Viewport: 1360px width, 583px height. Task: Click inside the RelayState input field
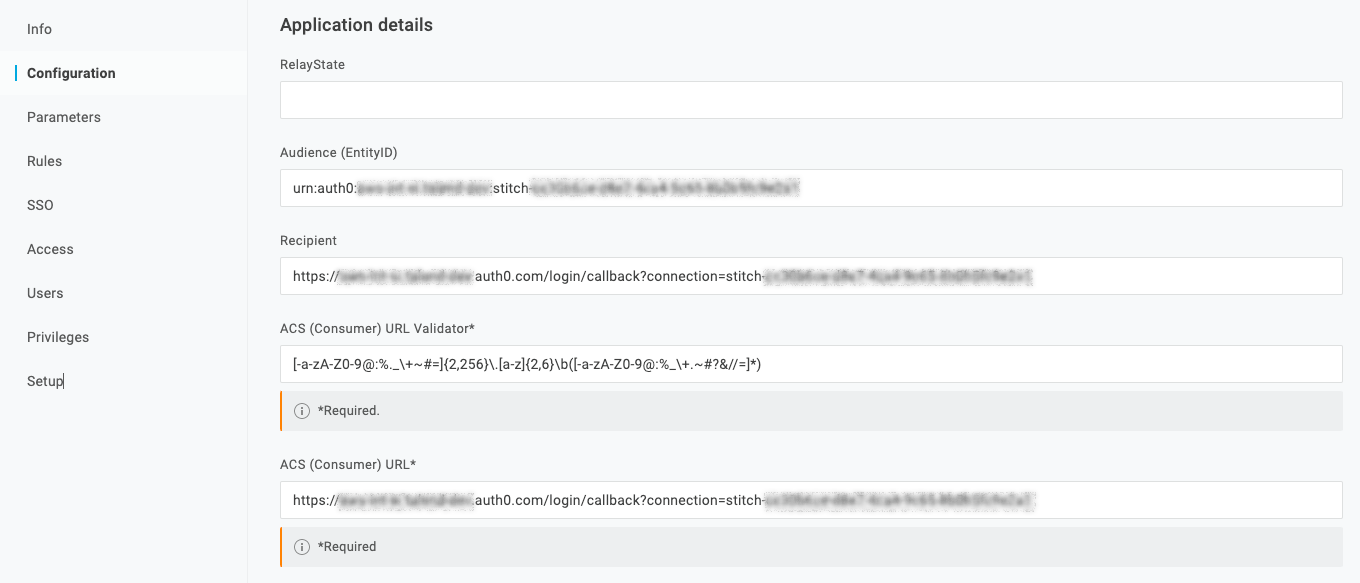pyautogui.click(x=810, y=100)
